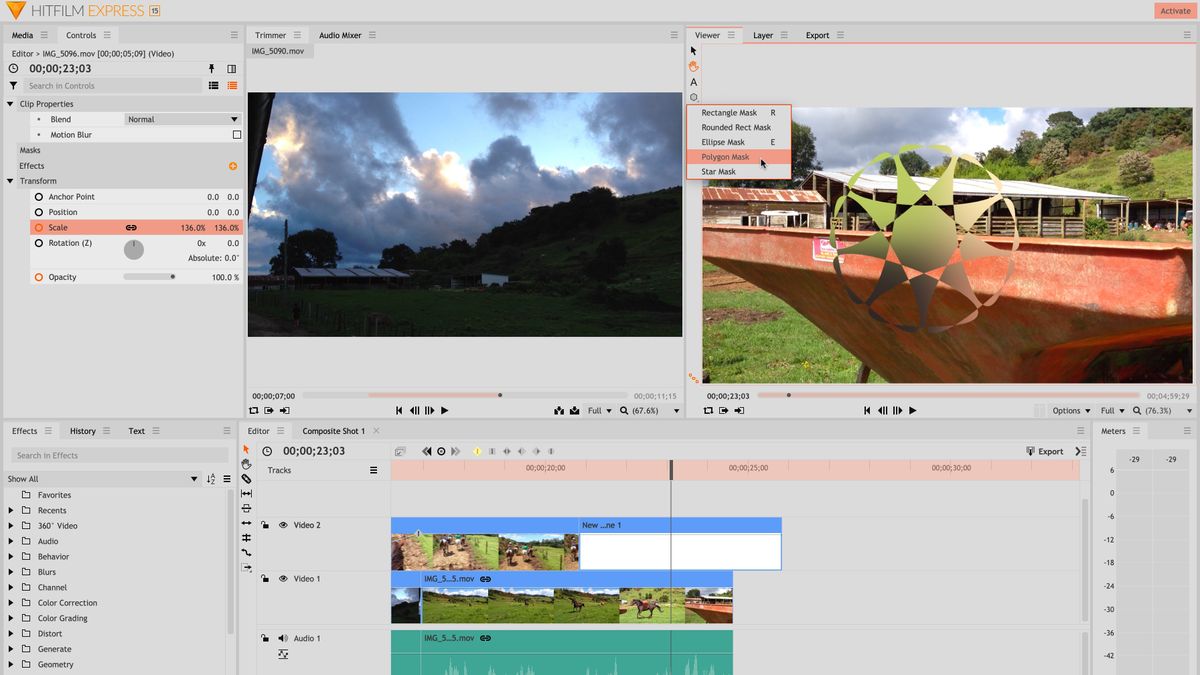Enable snapping with the yellow magnet icon
The image size is (1200, 675).
pyautogui.click(x=477, y=451)
